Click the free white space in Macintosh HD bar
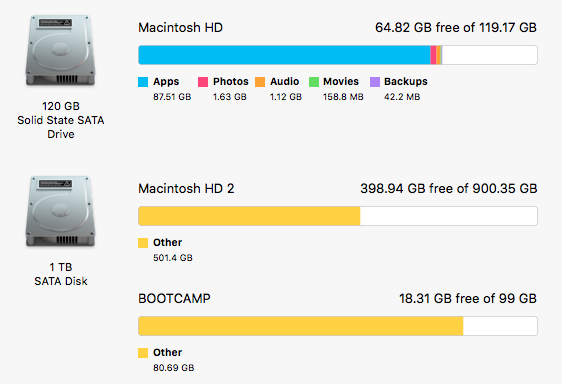The image size is (562, 384). click(x=490, y=55)
